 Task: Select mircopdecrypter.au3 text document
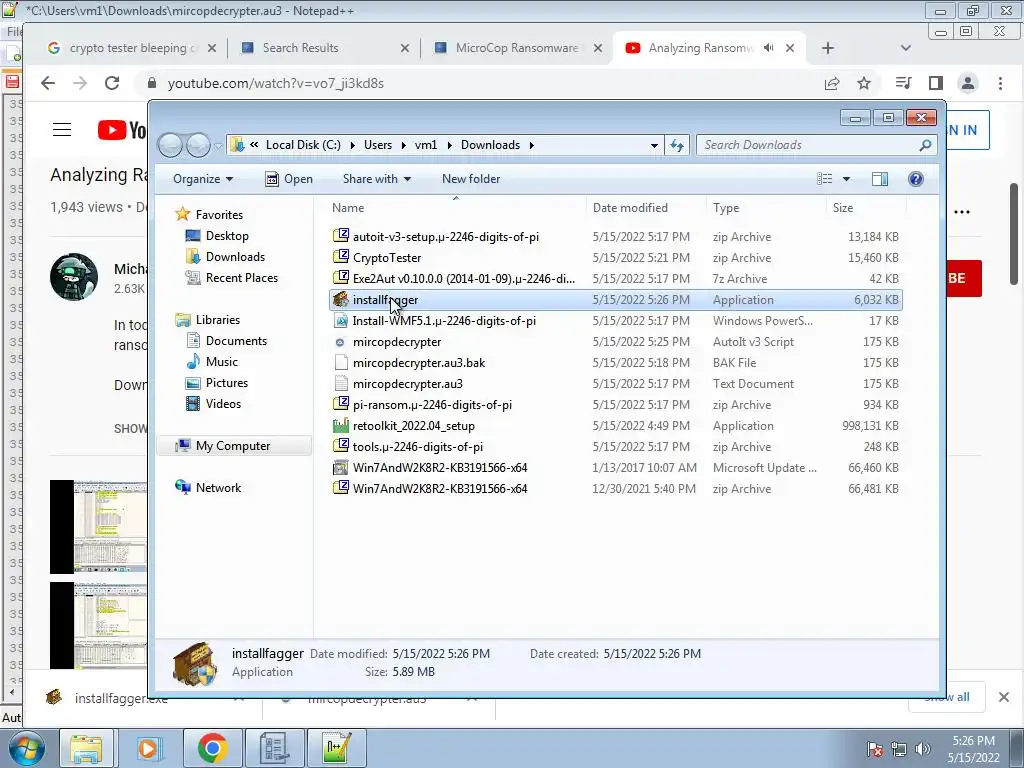[616, 383]
